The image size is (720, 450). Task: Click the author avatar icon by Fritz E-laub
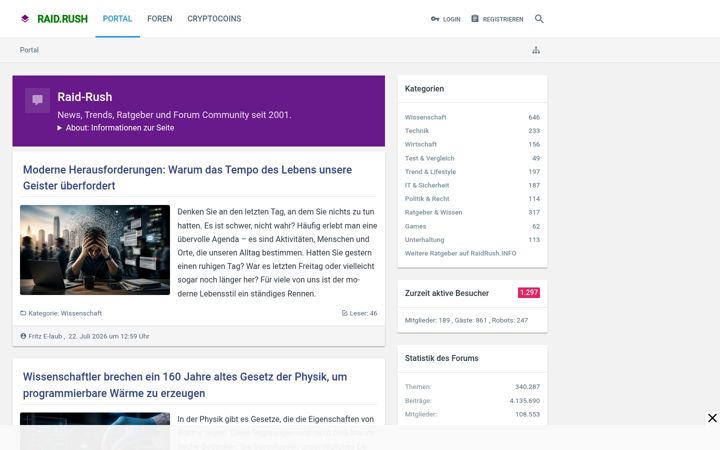pyautogui.click(x=23, y=336)
